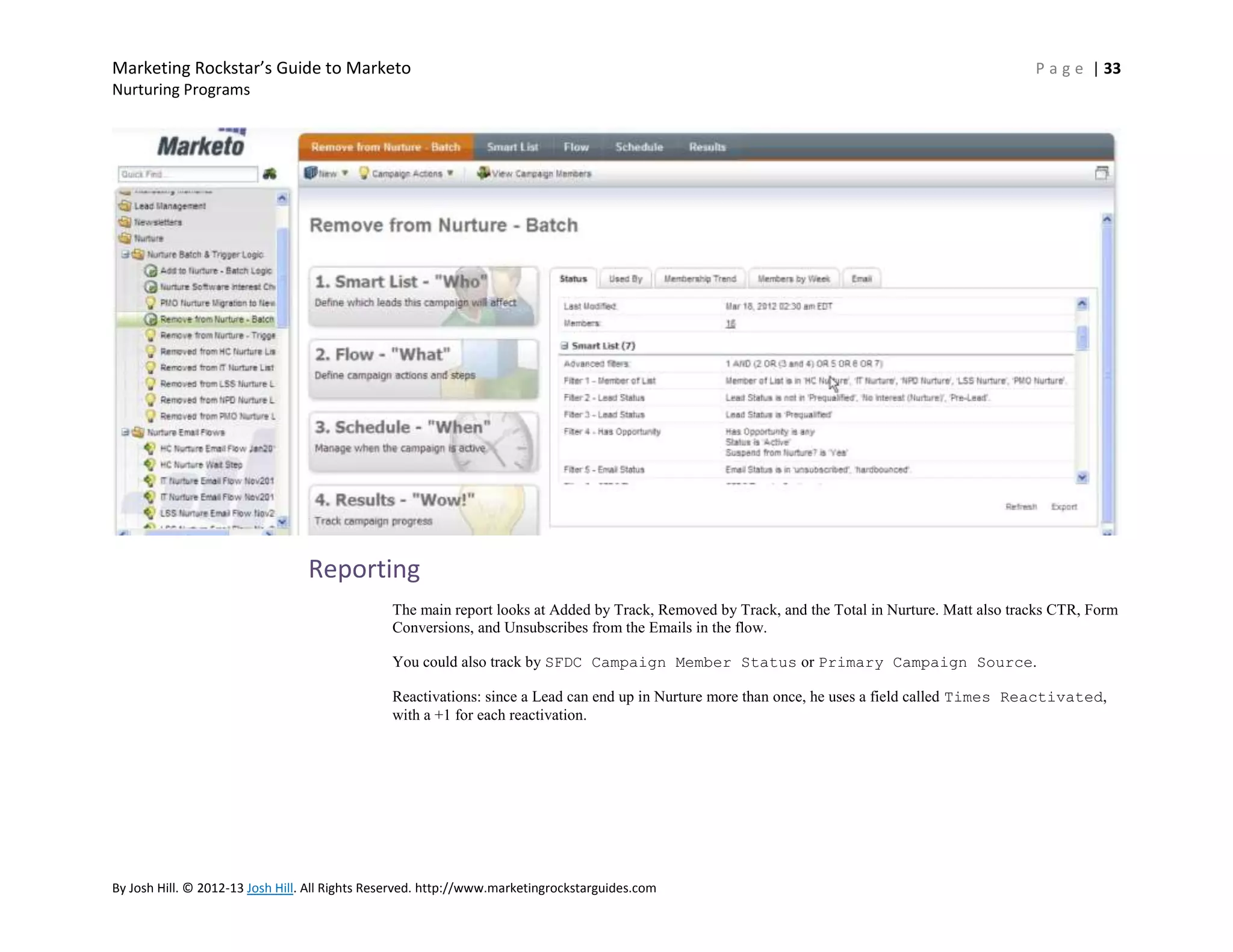The width and height of the screenshot is (1233, 952).
Task: Open the 2. Flow "What" card
Action: tap(424, 369)
